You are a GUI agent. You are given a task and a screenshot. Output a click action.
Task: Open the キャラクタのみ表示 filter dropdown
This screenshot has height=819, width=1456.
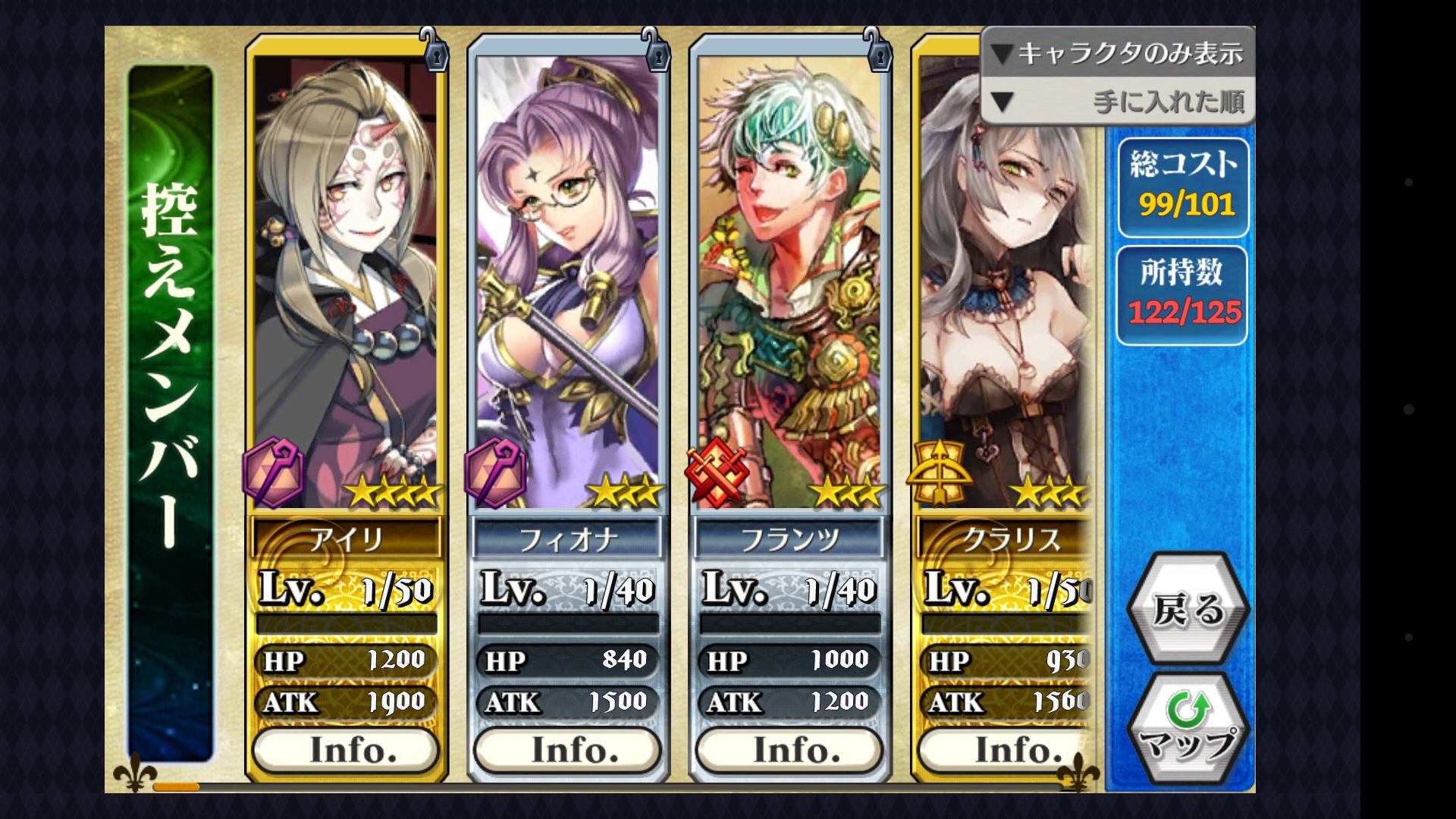1118,52
